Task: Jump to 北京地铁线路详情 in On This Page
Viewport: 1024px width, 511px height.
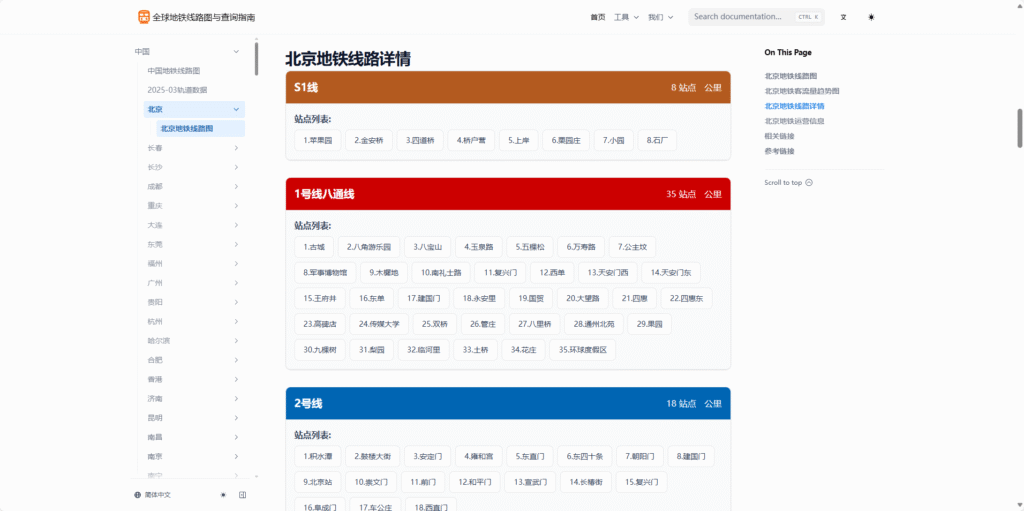Action: 794,106
